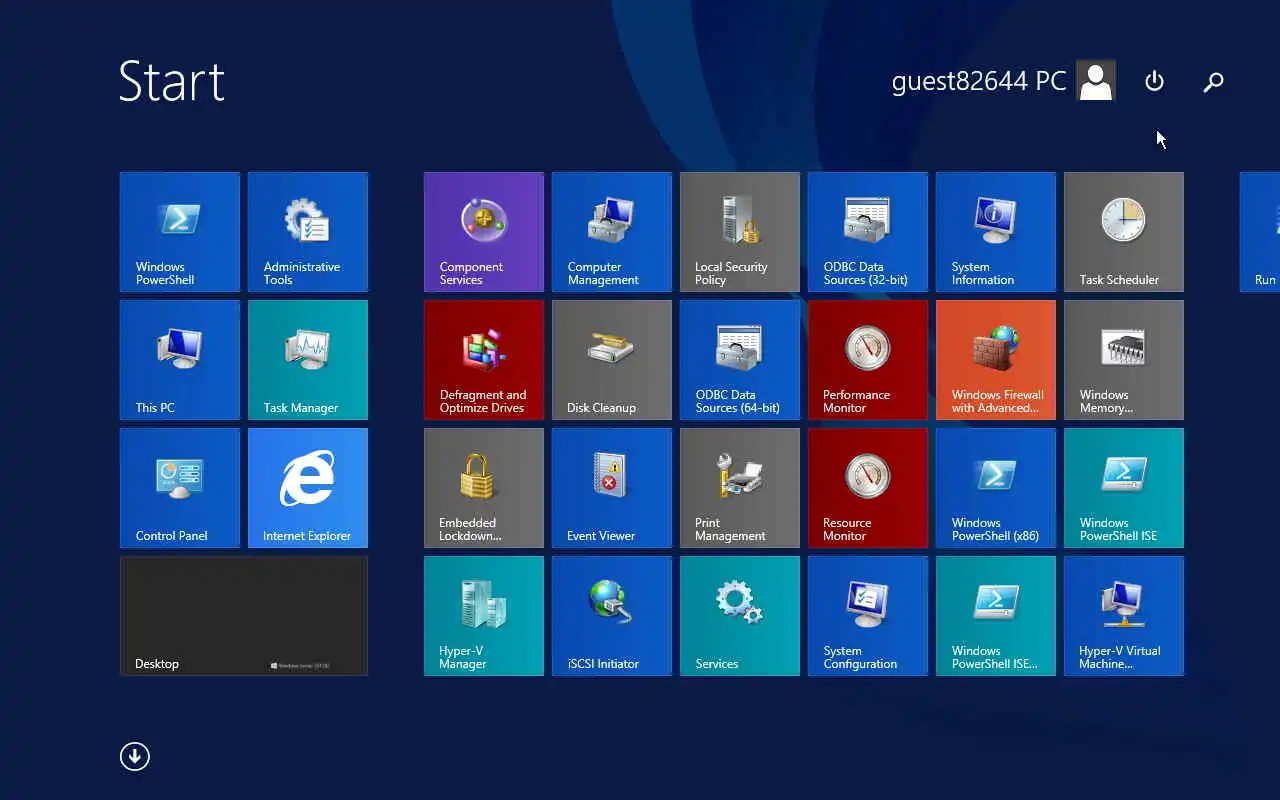
Task: Open the Windows PowerShell ISE... bottom-row tile
Action: point(996,616)
